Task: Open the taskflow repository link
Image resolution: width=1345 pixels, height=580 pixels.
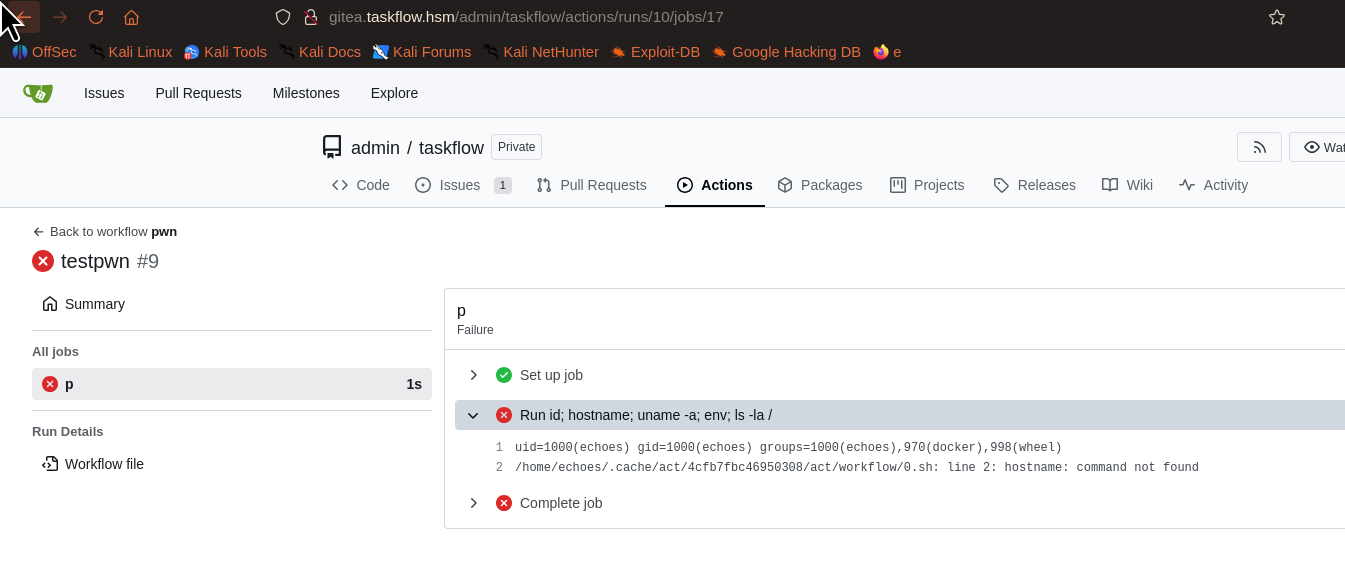Action: [x=451, y=148]
